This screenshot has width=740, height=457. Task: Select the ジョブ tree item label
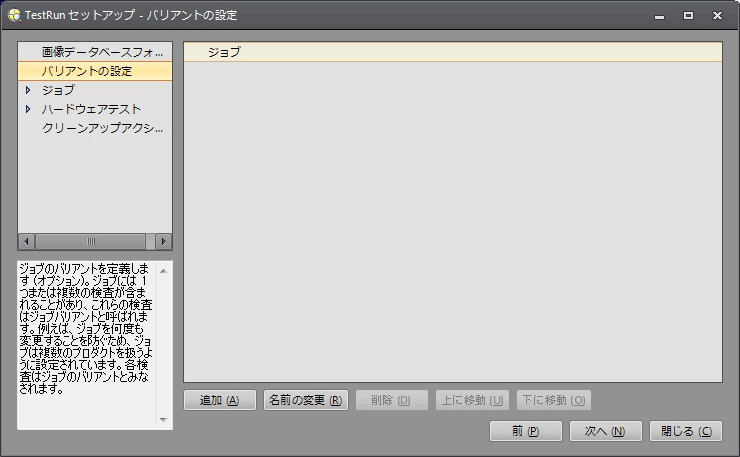(x=58, y=90)
